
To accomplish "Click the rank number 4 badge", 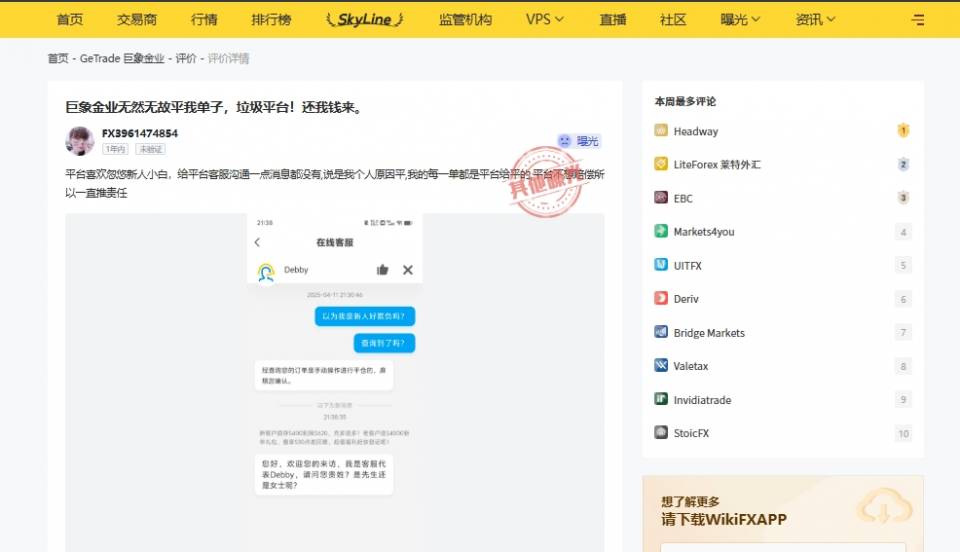I will [x=903, y=232].
